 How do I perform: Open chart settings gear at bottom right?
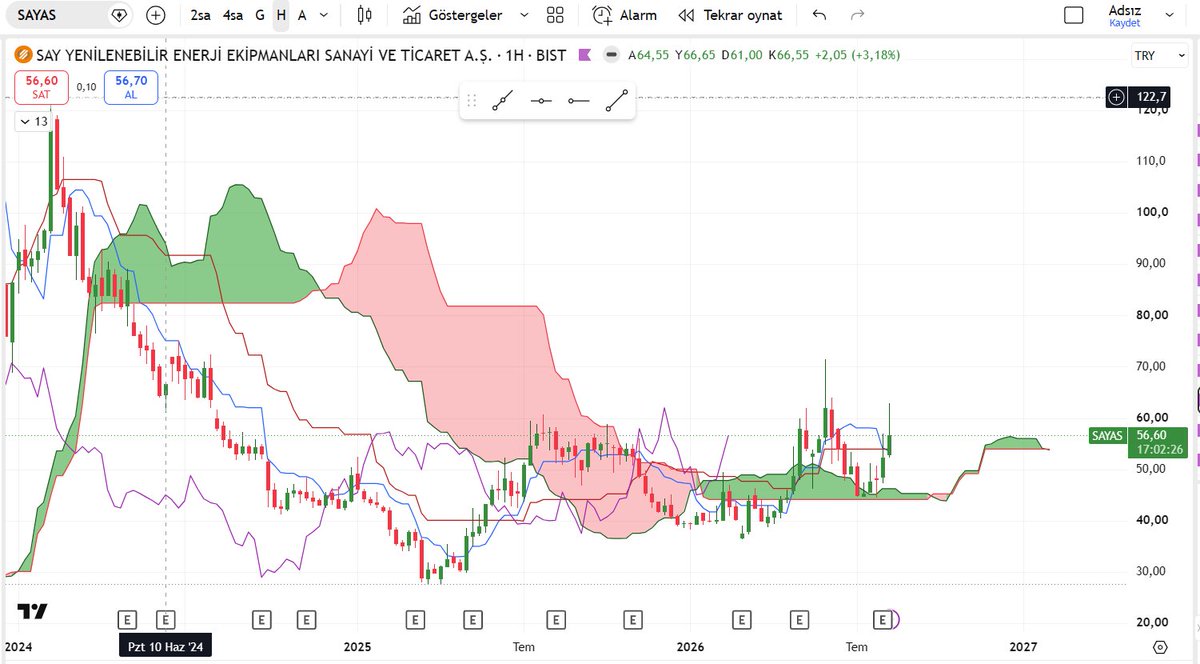1160,647
